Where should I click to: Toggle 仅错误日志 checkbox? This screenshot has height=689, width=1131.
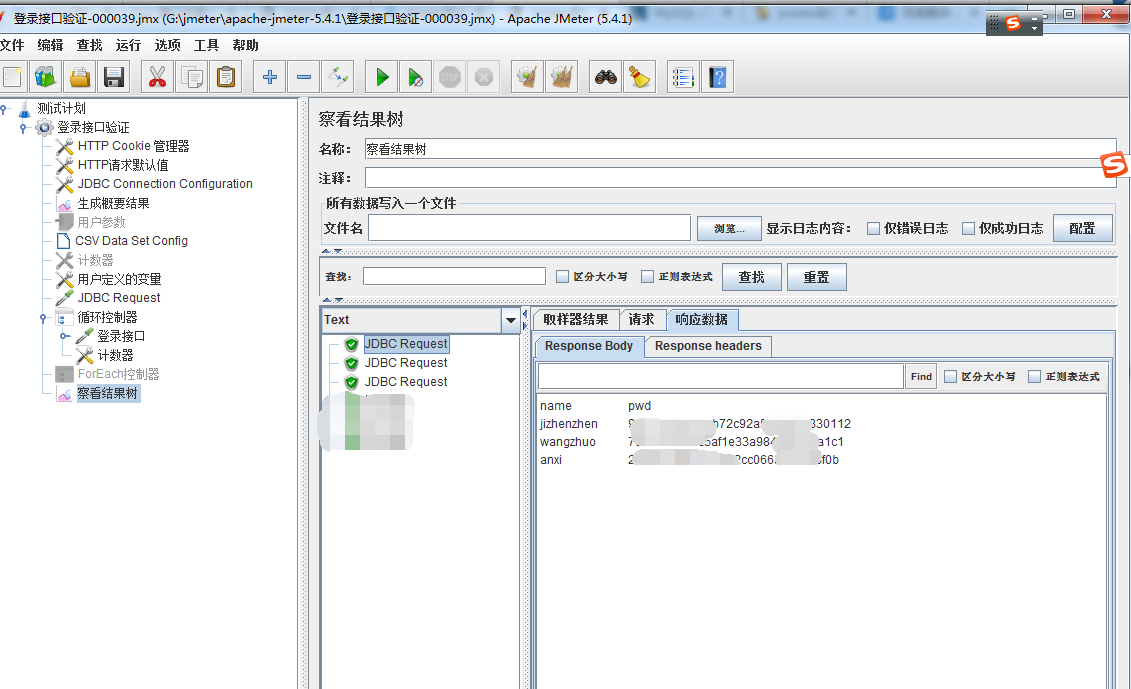873,229
